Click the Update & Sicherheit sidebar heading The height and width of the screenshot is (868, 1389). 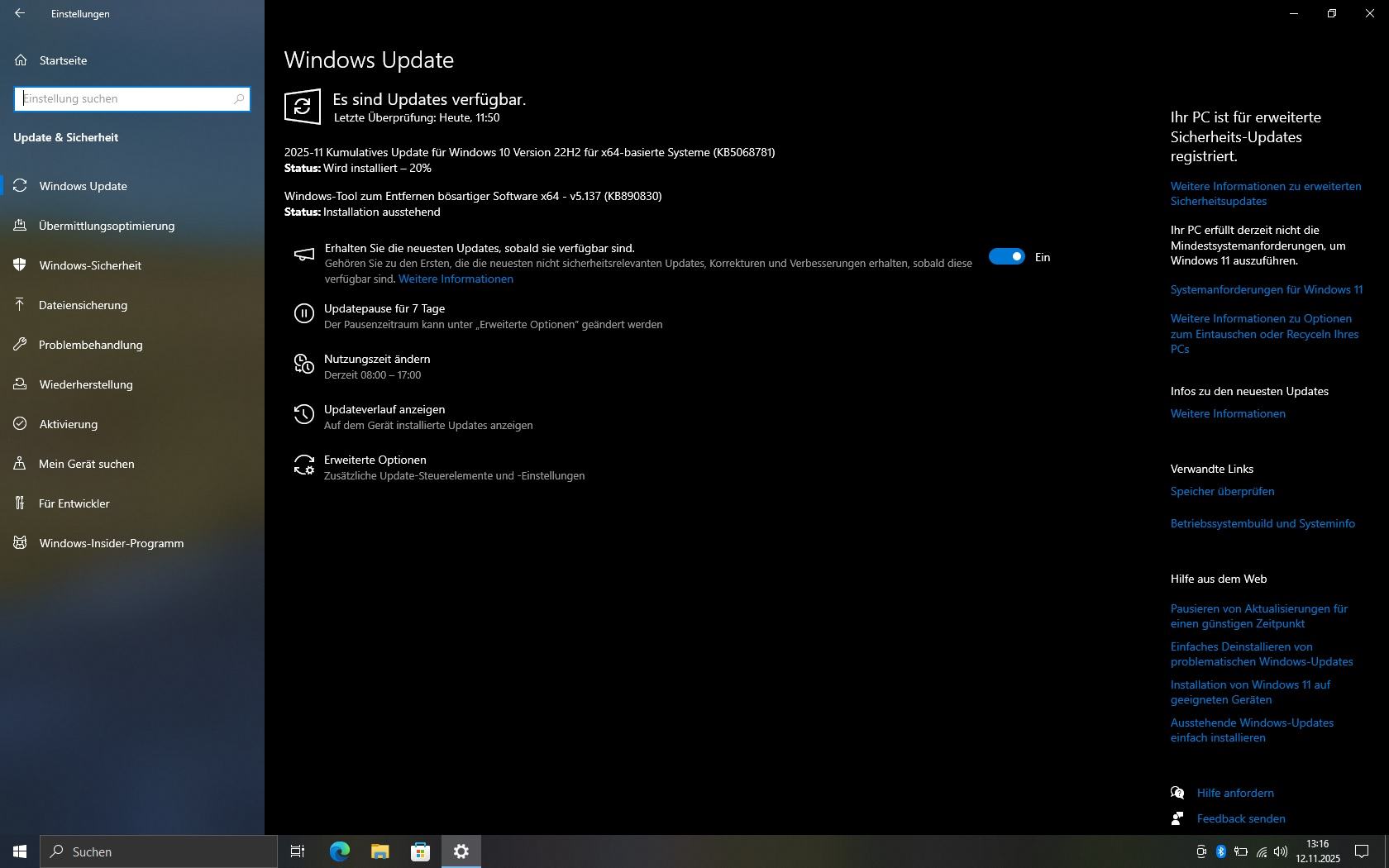point(66,137)
